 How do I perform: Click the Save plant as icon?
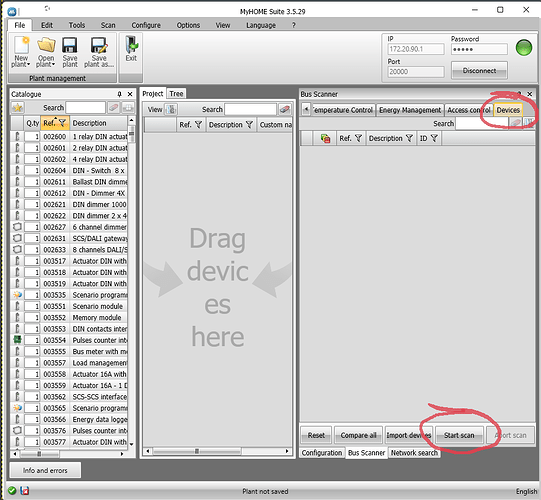pyautogui.click(x=99, y=45)
